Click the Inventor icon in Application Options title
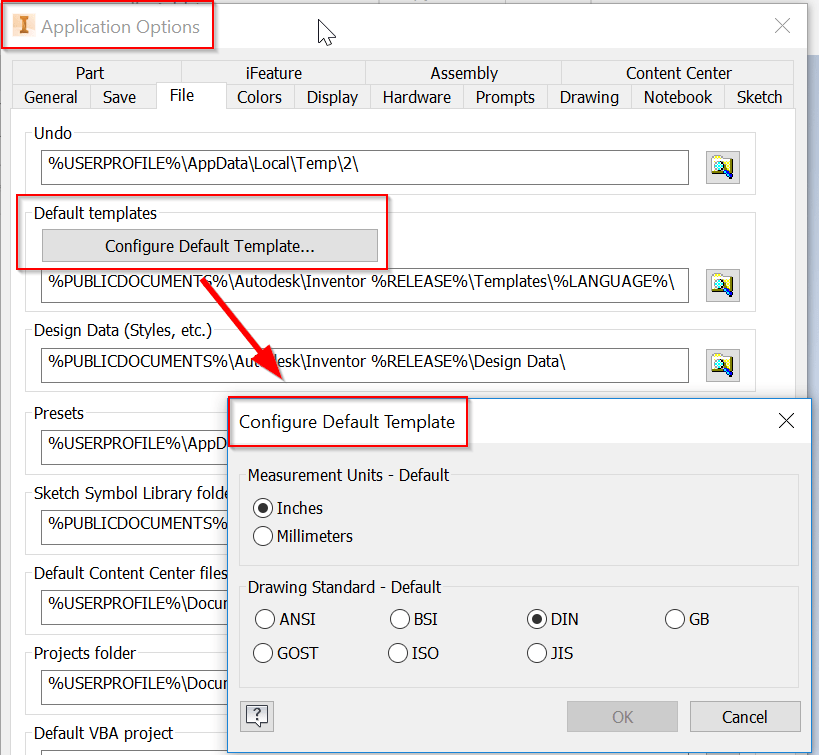The image size is (819, 755). pos(24,25)
